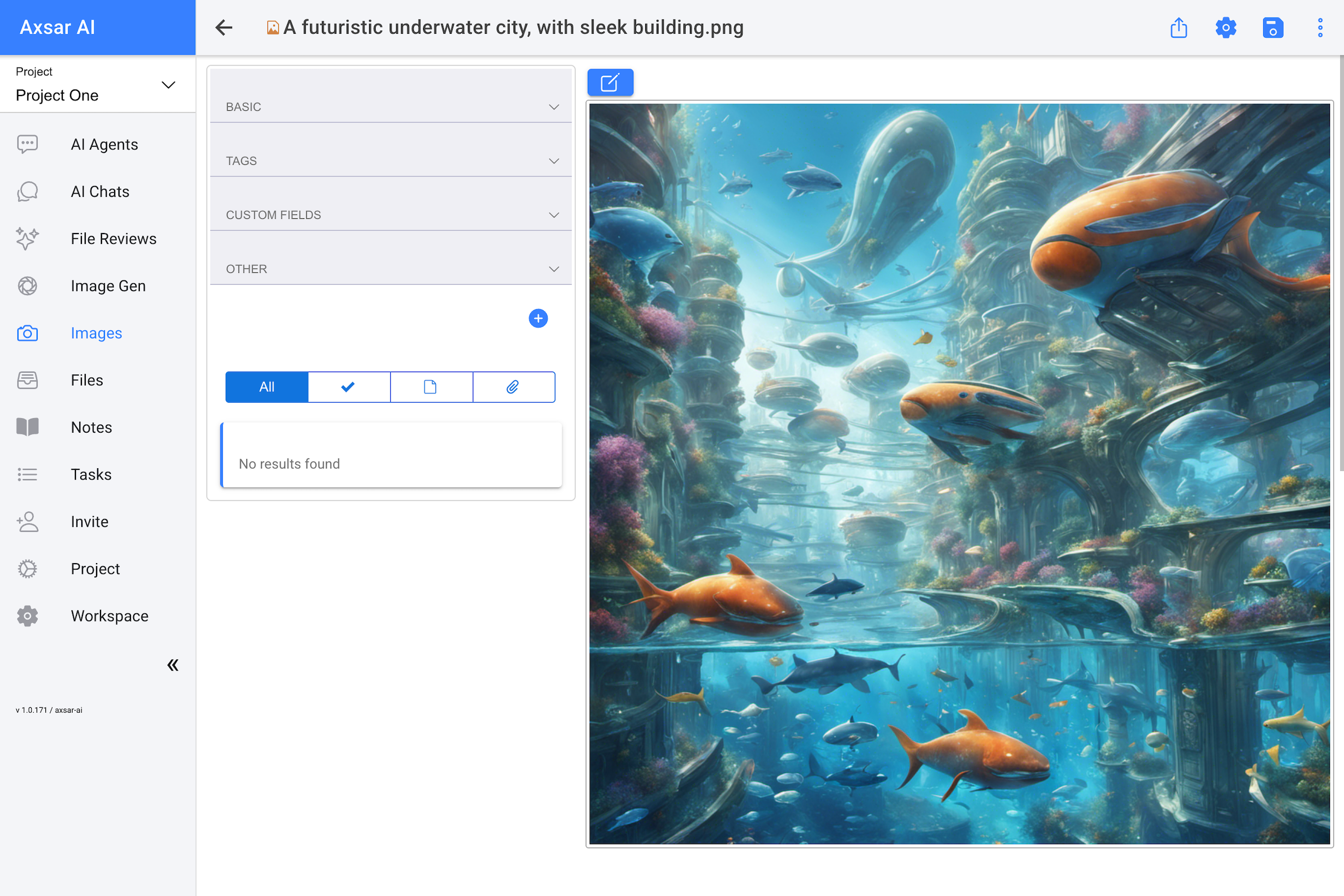Open the three-dot more options menu
The height and width of the screenshot is (896, 1344).
(x=1319, y=27)
